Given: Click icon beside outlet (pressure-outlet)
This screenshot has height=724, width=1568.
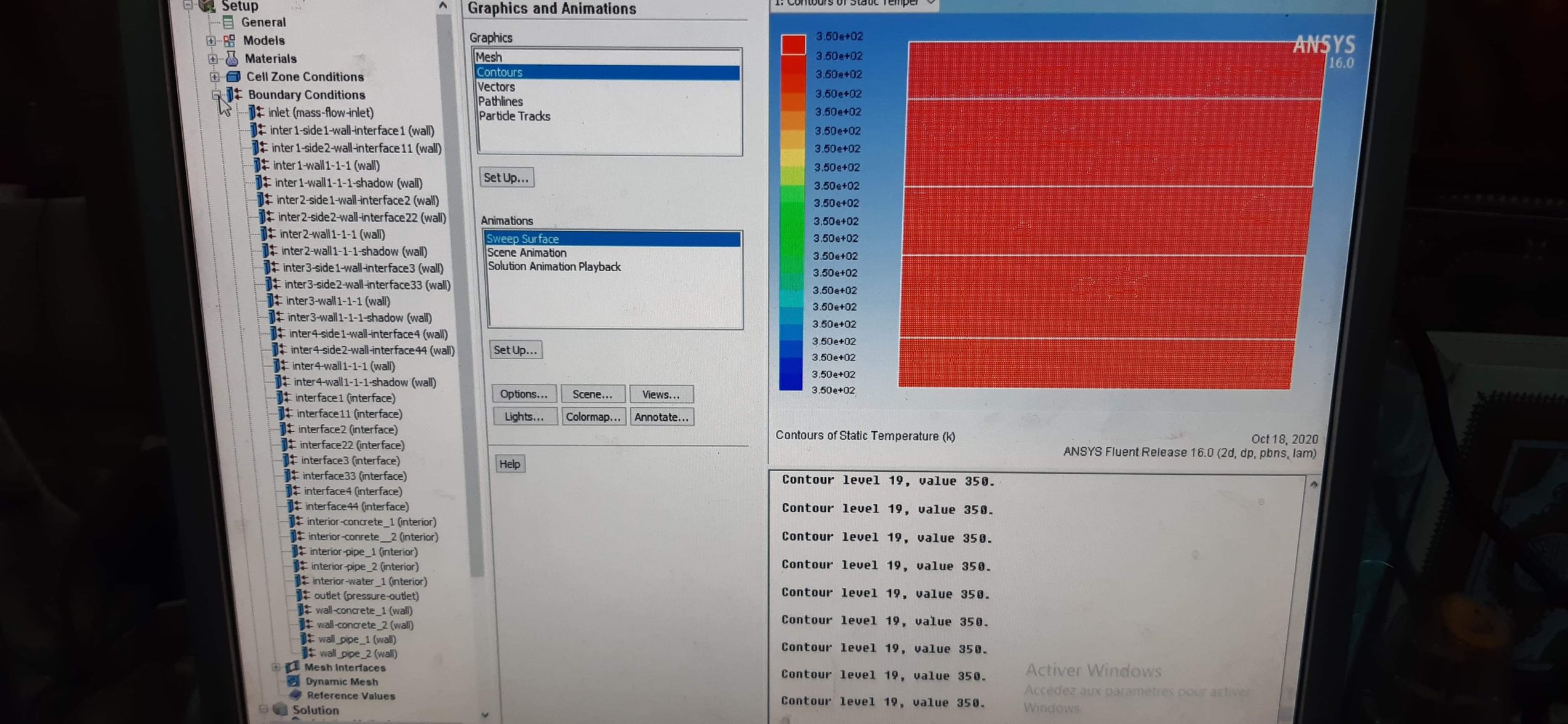Looking at the screenshot, I should point(303,595).
